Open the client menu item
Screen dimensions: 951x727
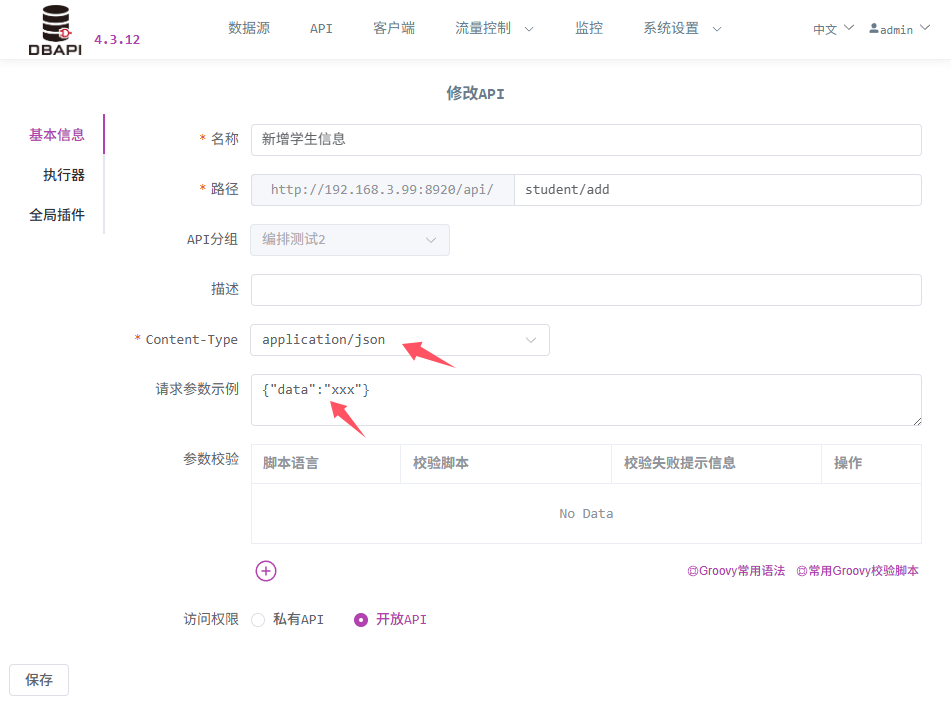click(x=394, y=29)
